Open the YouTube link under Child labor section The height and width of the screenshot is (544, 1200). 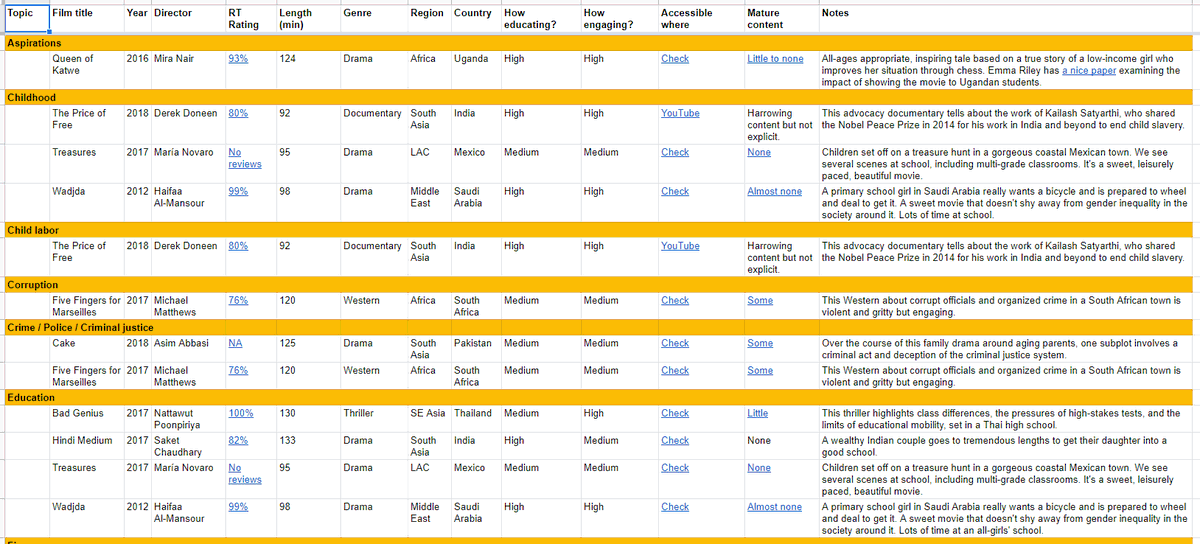(x=680, y=246)
